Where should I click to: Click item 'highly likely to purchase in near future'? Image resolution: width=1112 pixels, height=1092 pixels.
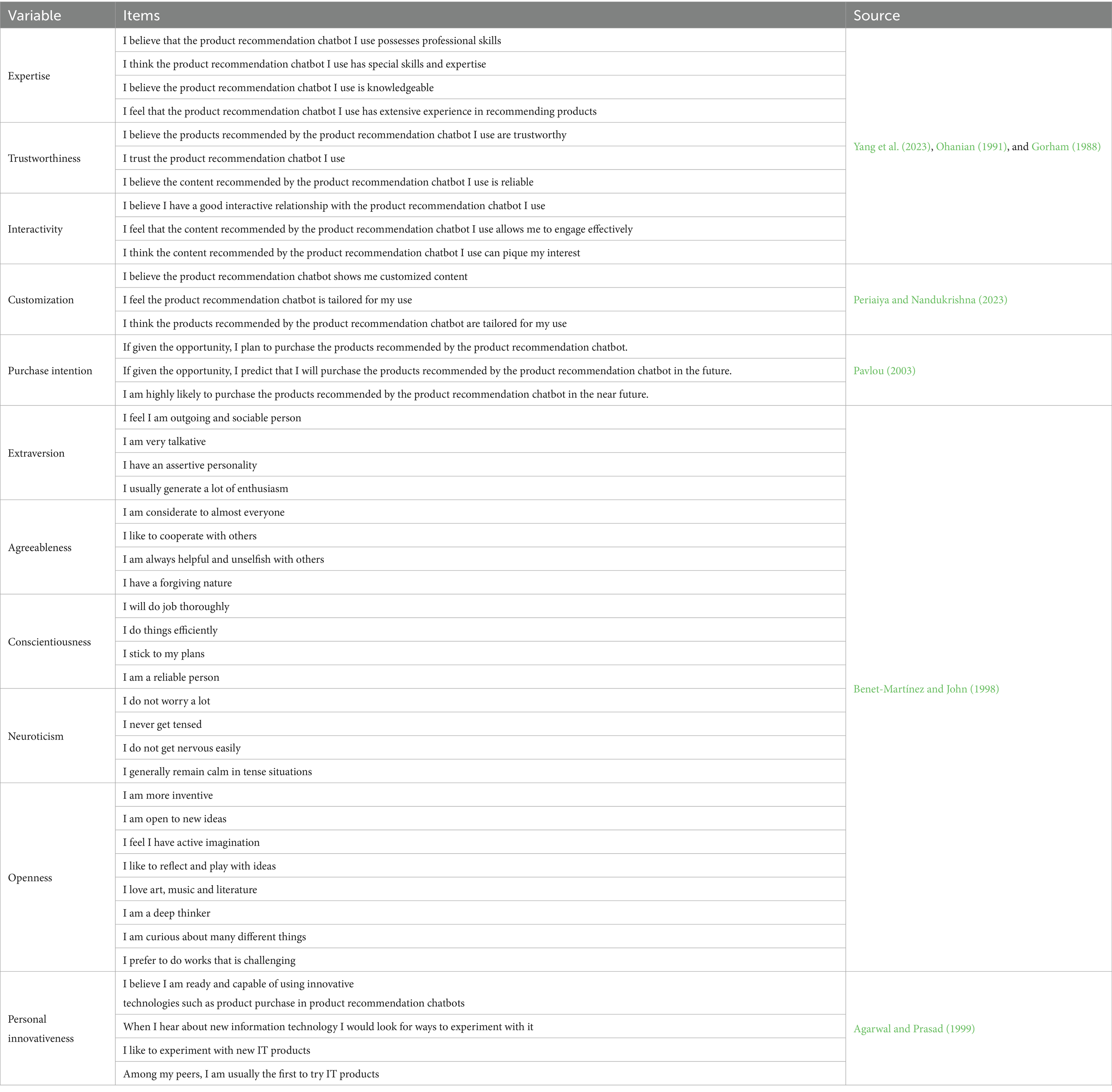[480, 394]
